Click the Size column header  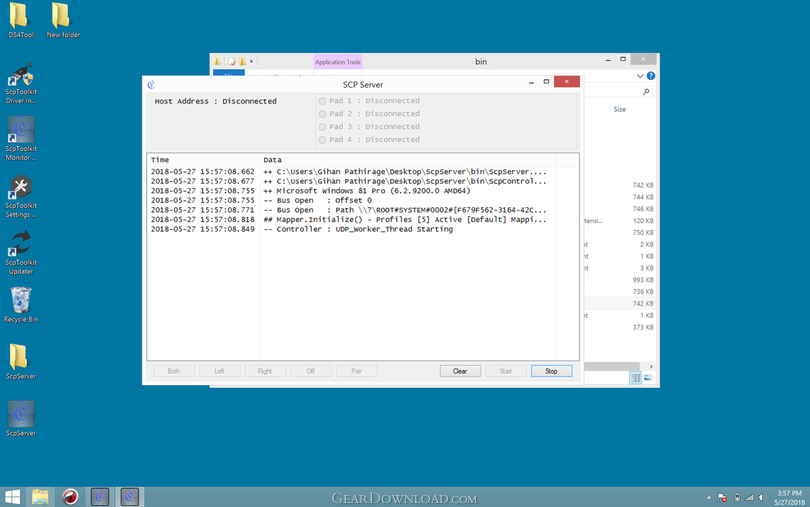[x=619, y=110]
